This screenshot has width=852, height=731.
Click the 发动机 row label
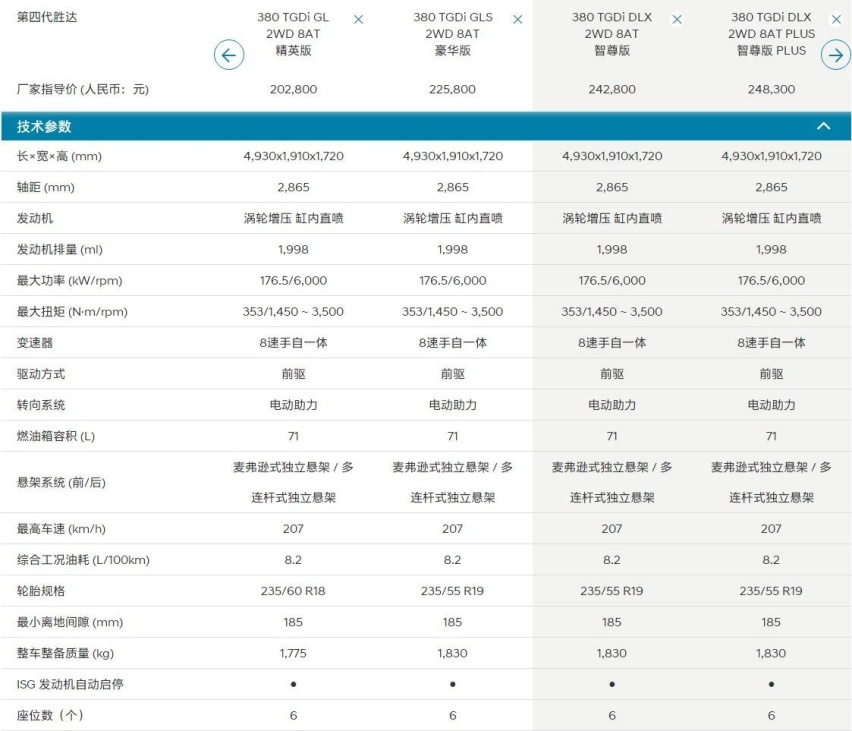point(35,218)
